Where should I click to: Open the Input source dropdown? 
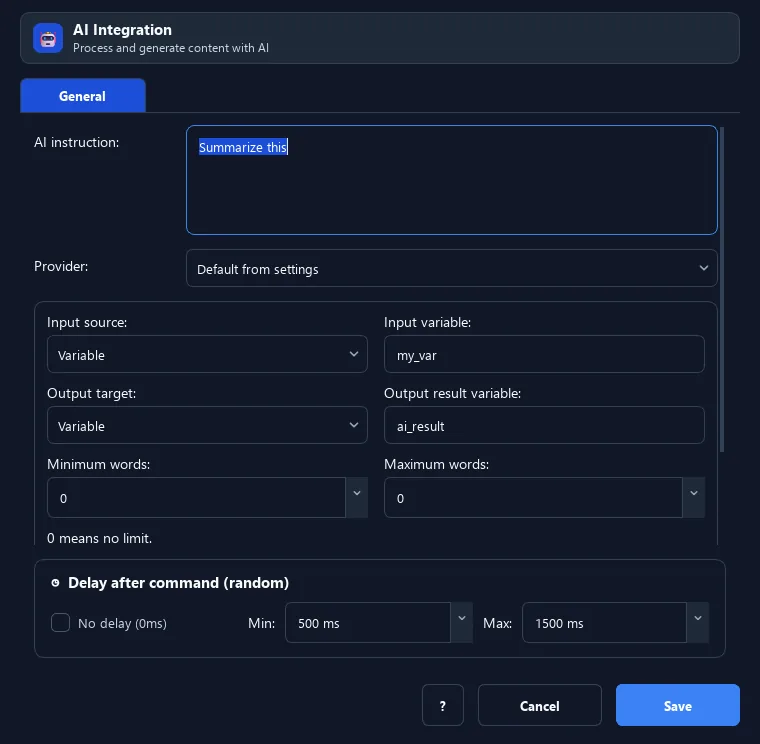pos(207,354)
